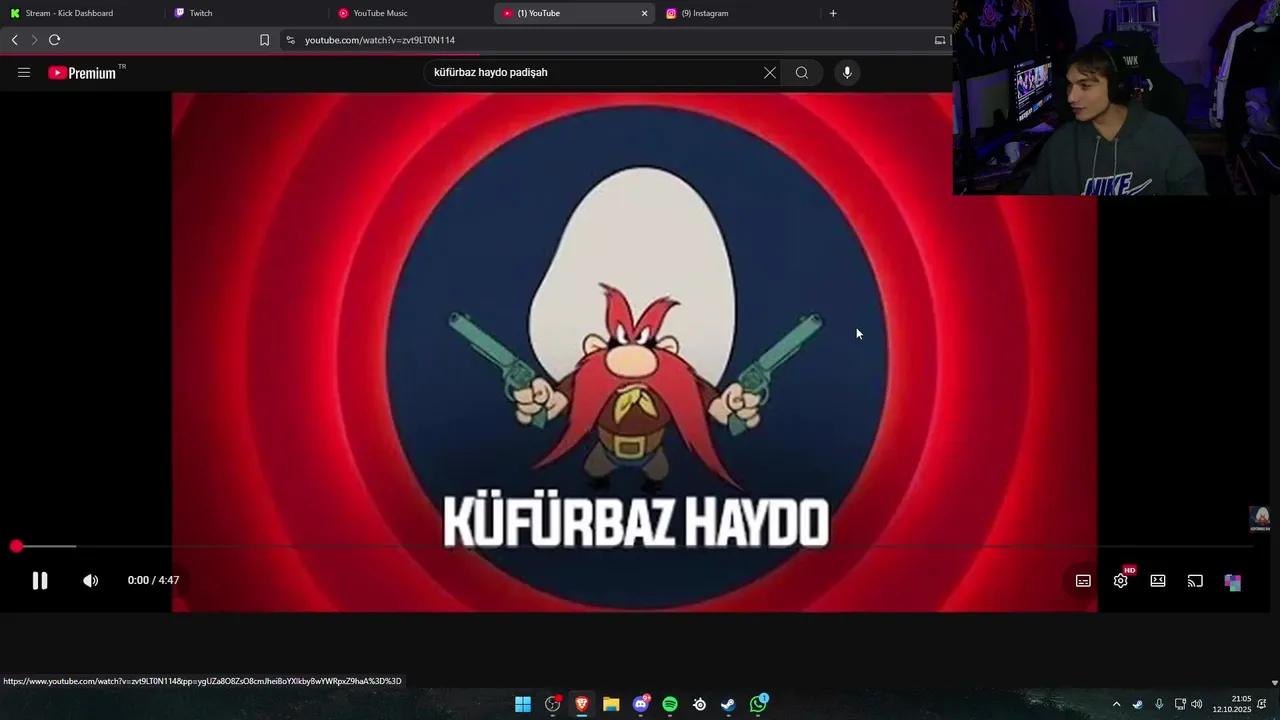Open a new browser tab

tap(833, 13)
